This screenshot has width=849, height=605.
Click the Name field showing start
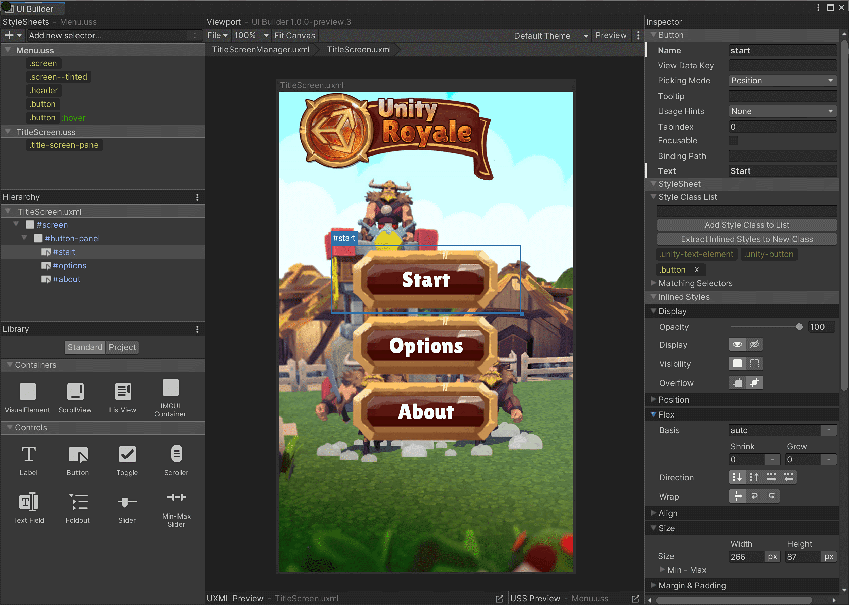[x=782, y=49]
